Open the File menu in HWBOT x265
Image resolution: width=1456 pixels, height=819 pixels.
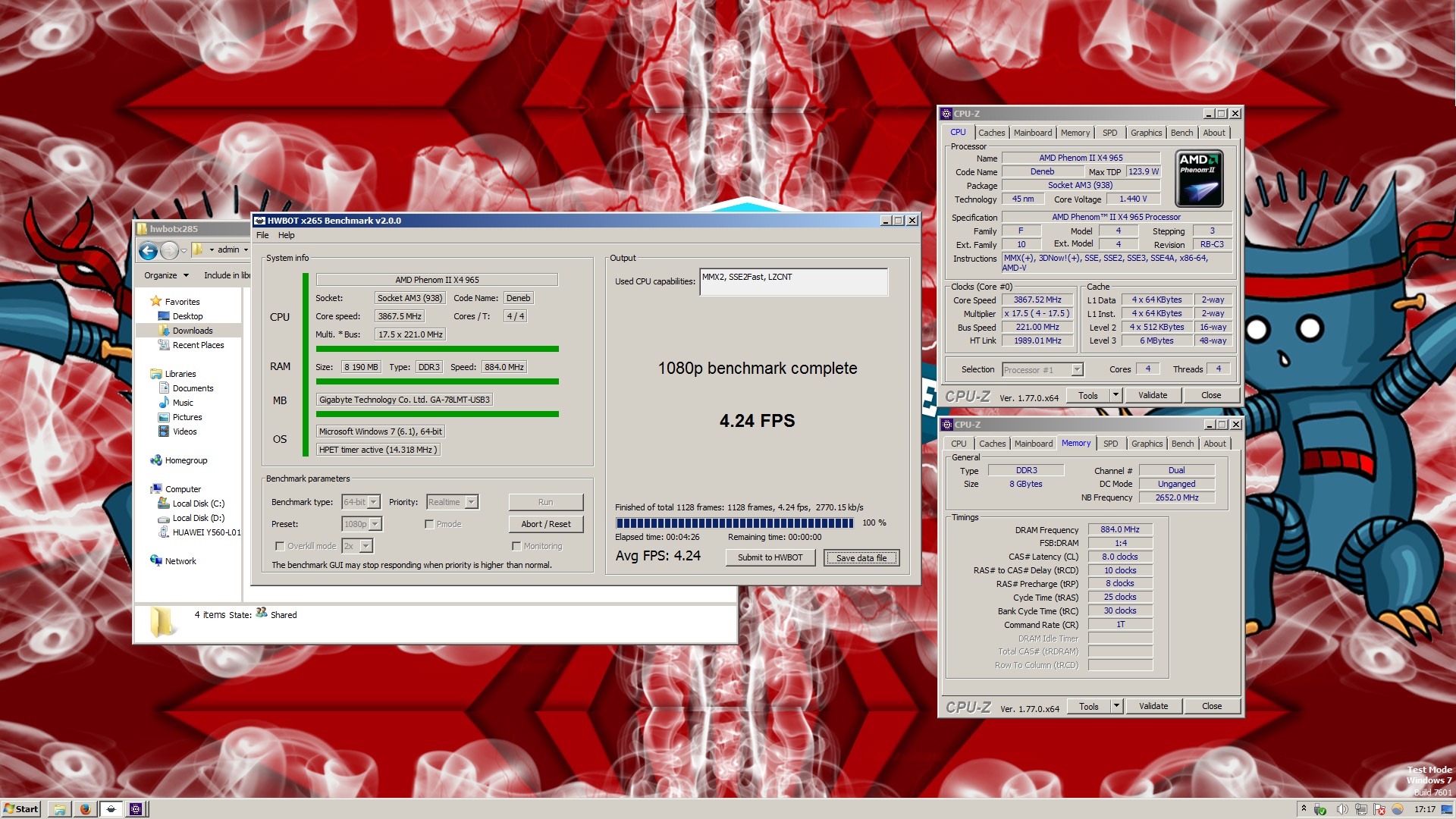pos(262,235)
